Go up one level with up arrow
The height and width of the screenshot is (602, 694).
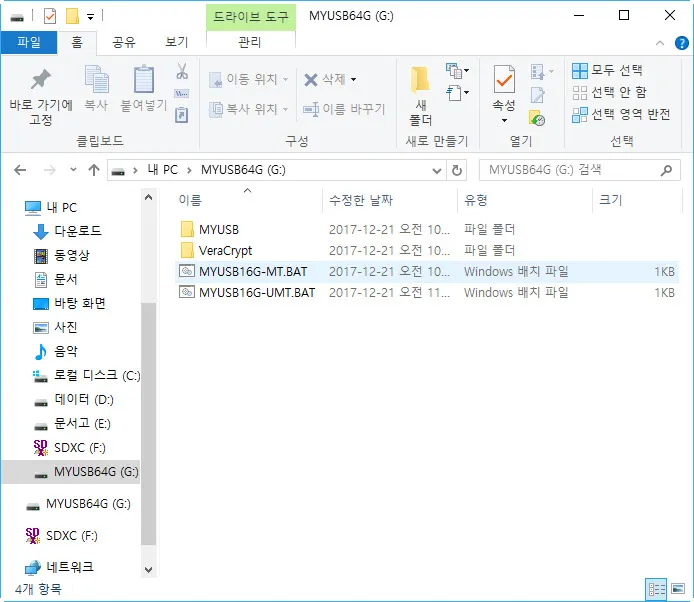pos(94,170)
